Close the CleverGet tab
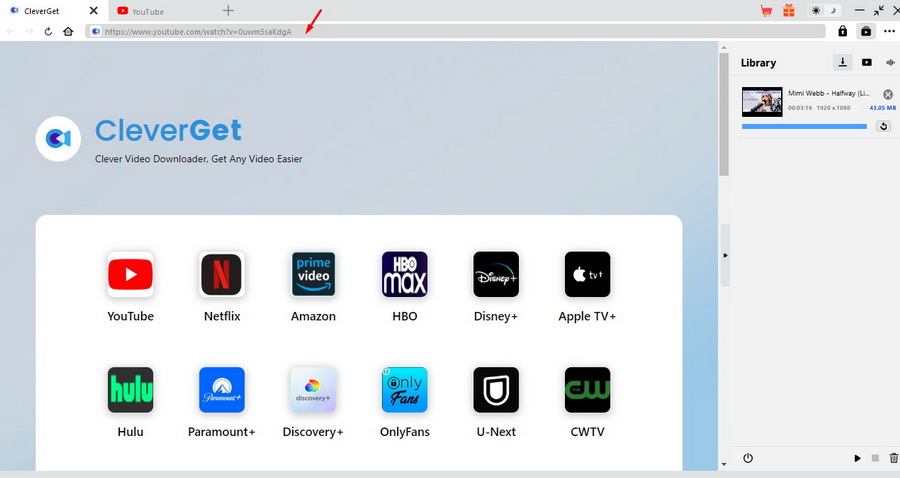 point(94,10)
